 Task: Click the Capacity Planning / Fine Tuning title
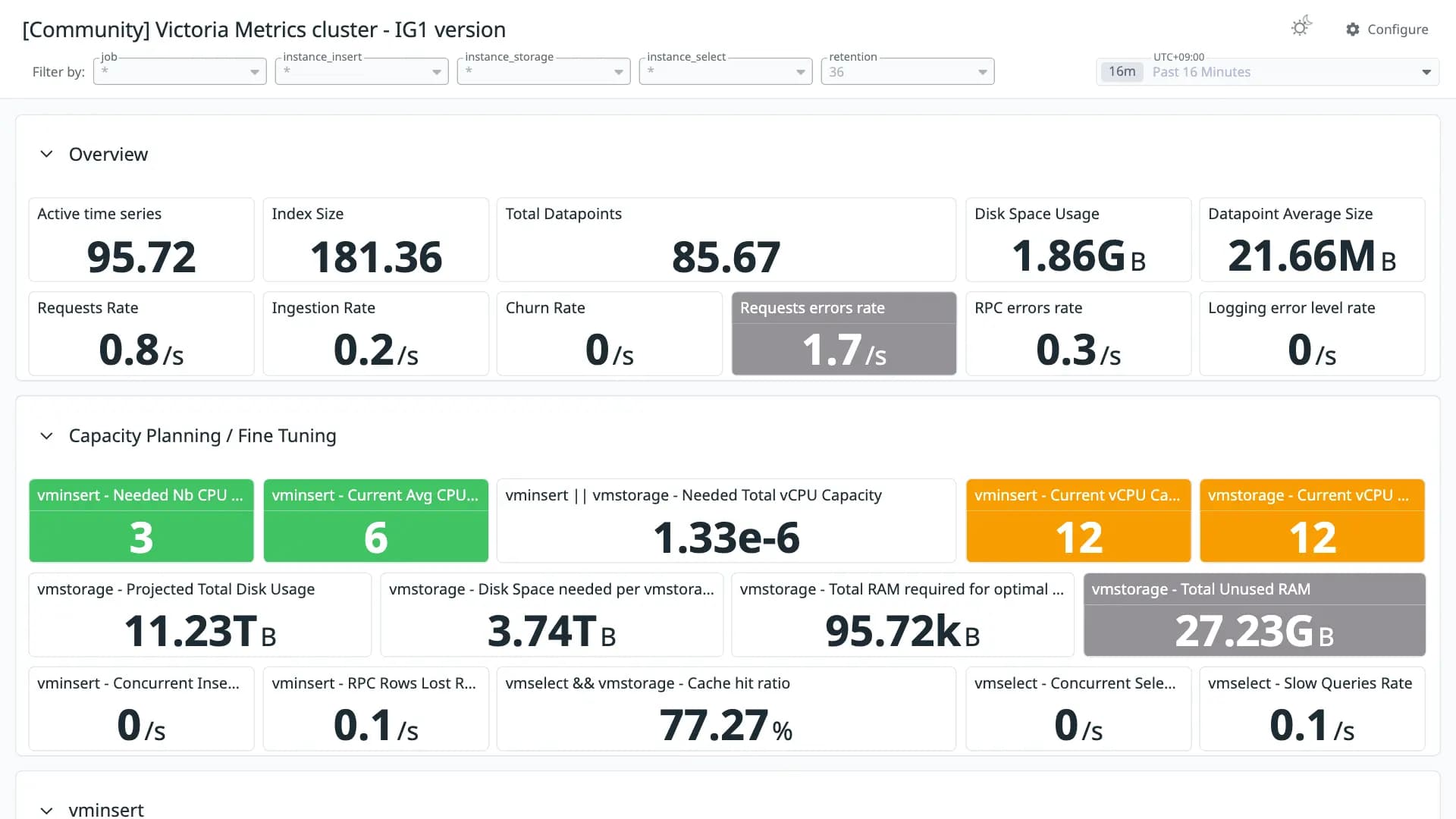coord(202,436)
